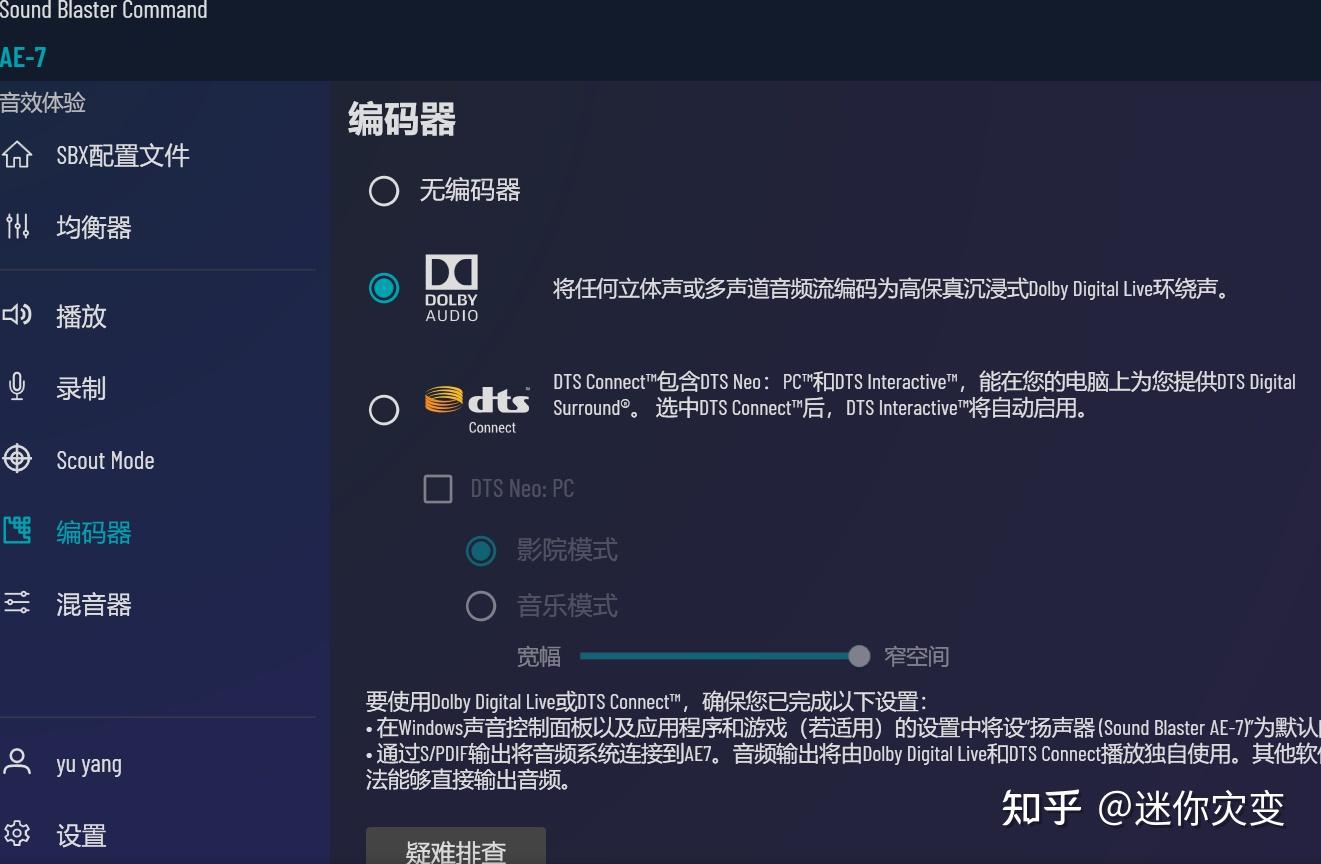The image size is (1321, 864).
Task: Click the user profile icon
Action: (17, 763)
